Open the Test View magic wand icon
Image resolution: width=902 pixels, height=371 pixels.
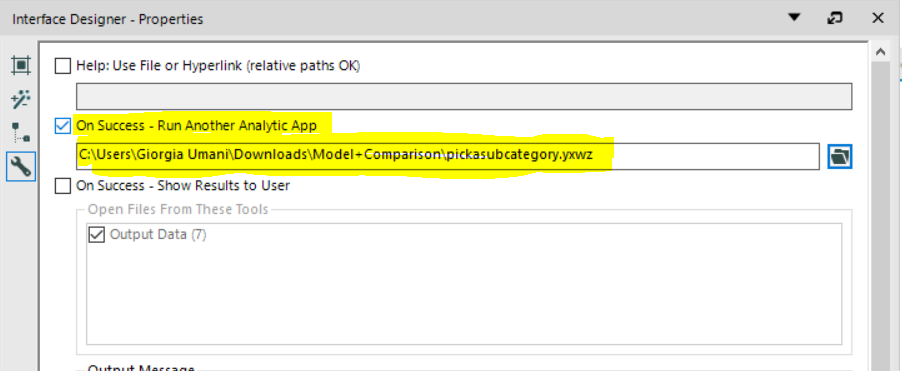coord(21,99)
